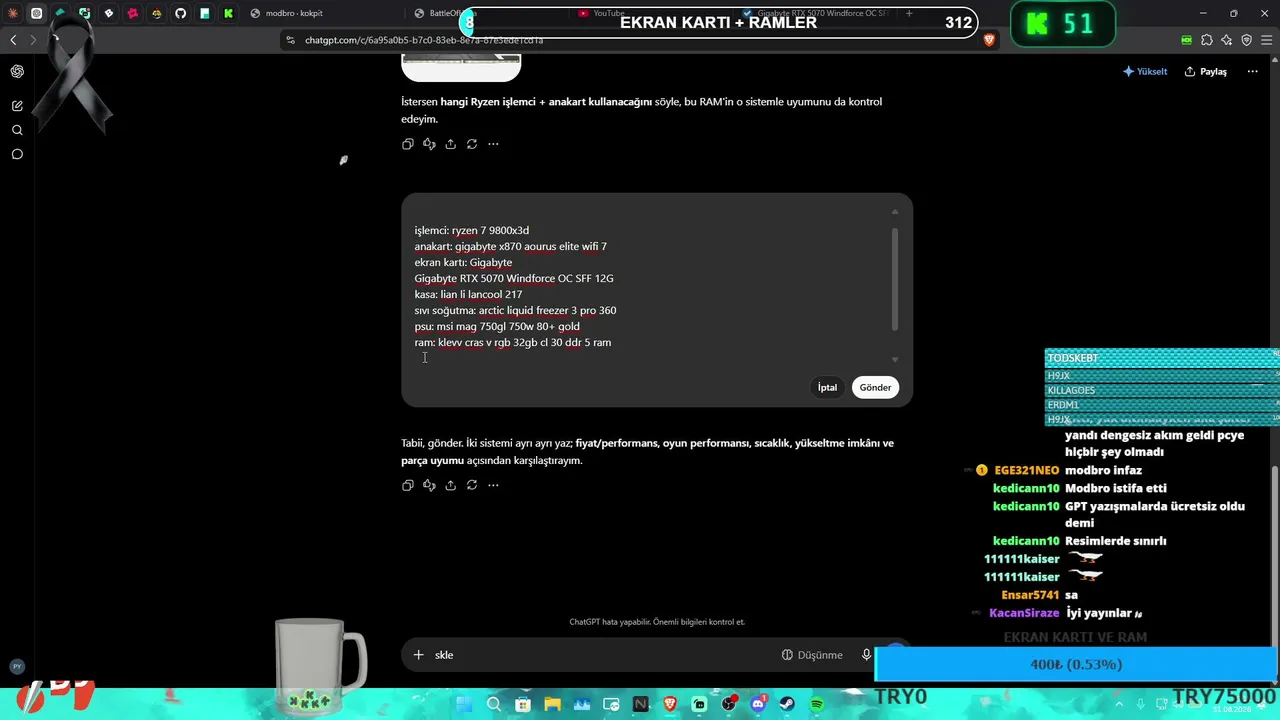
Task: Open the Düşünme thinking mode selector
Action: 812,655
